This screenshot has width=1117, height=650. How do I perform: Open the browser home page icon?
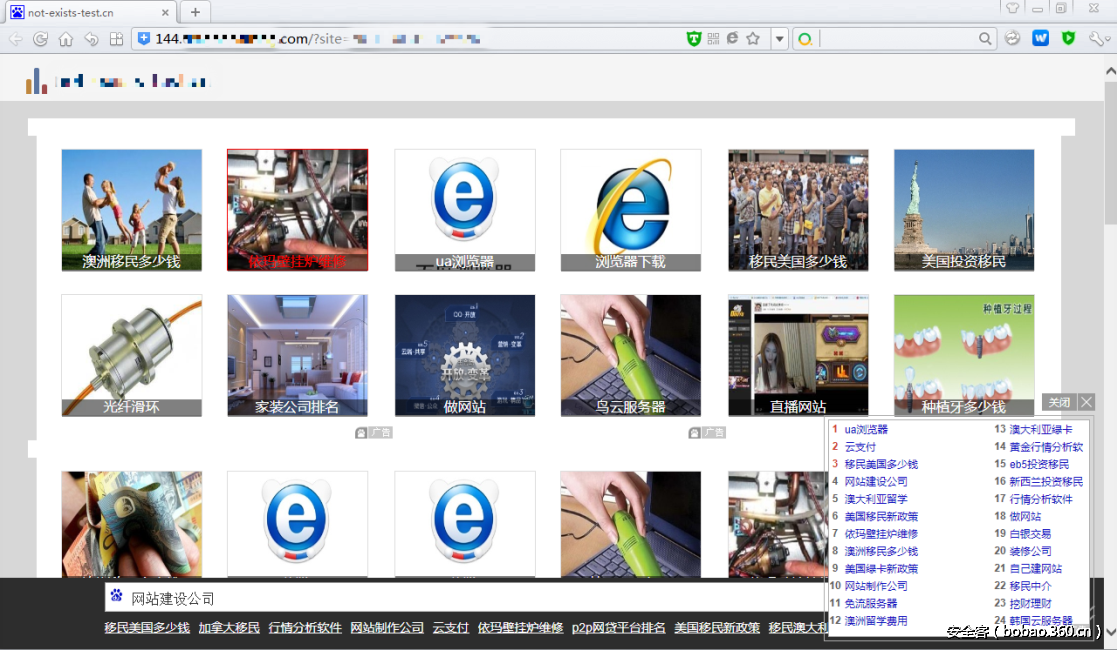(x=66, y=39)
